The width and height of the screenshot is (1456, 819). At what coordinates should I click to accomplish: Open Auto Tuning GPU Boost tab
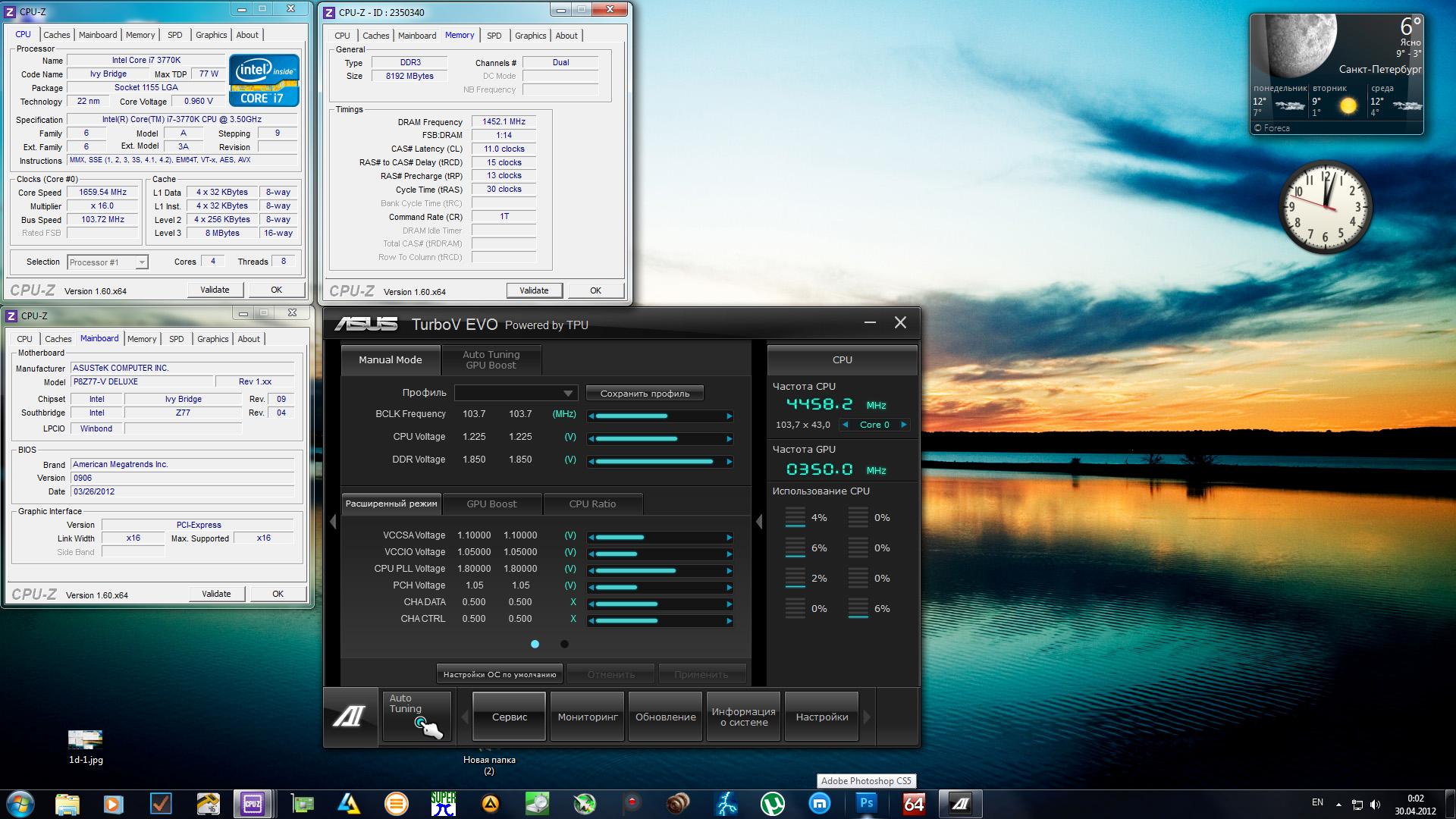point(491,359)
